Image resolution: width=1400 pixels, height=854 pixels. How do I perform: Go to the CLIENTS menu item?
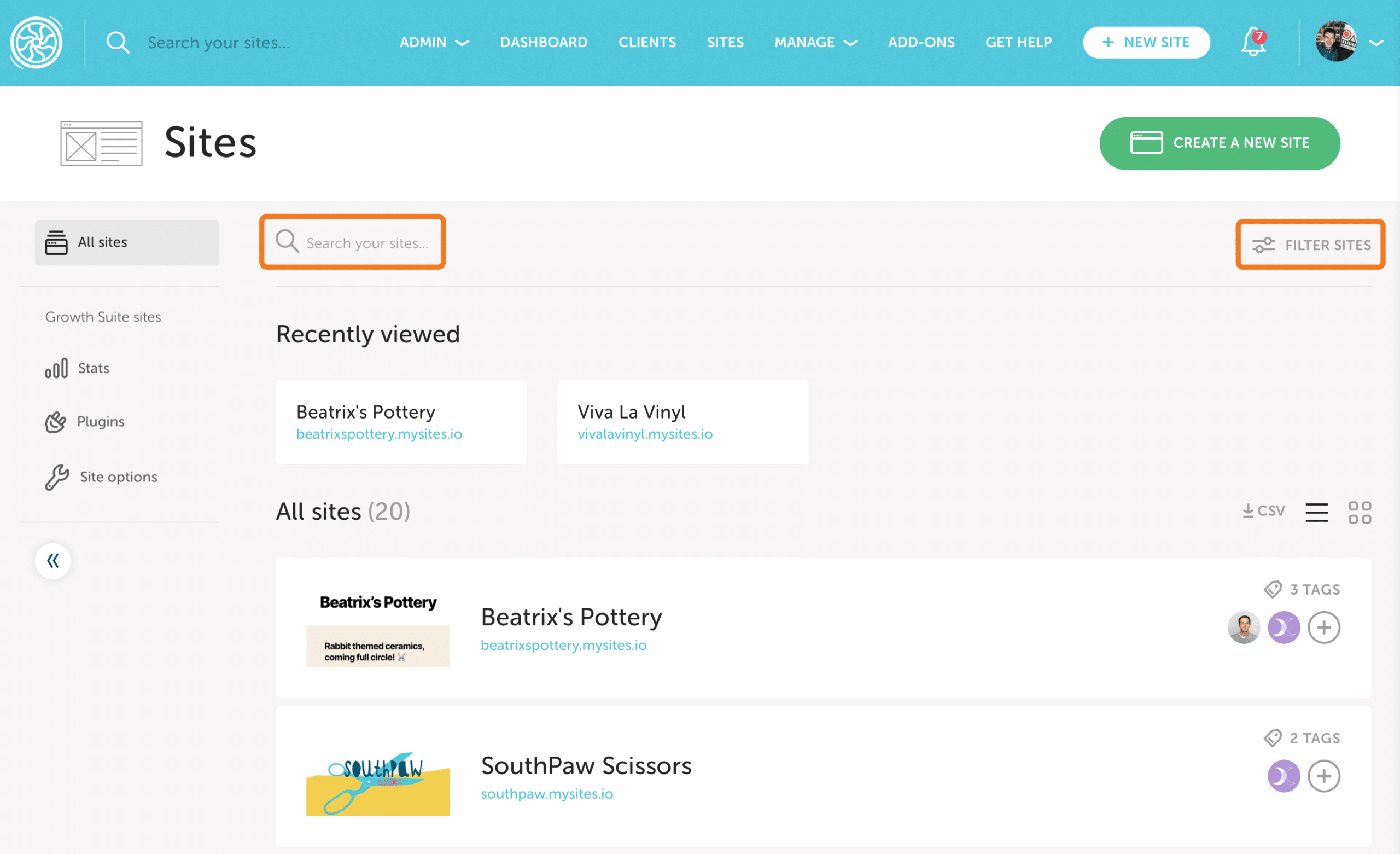point(647,43)
